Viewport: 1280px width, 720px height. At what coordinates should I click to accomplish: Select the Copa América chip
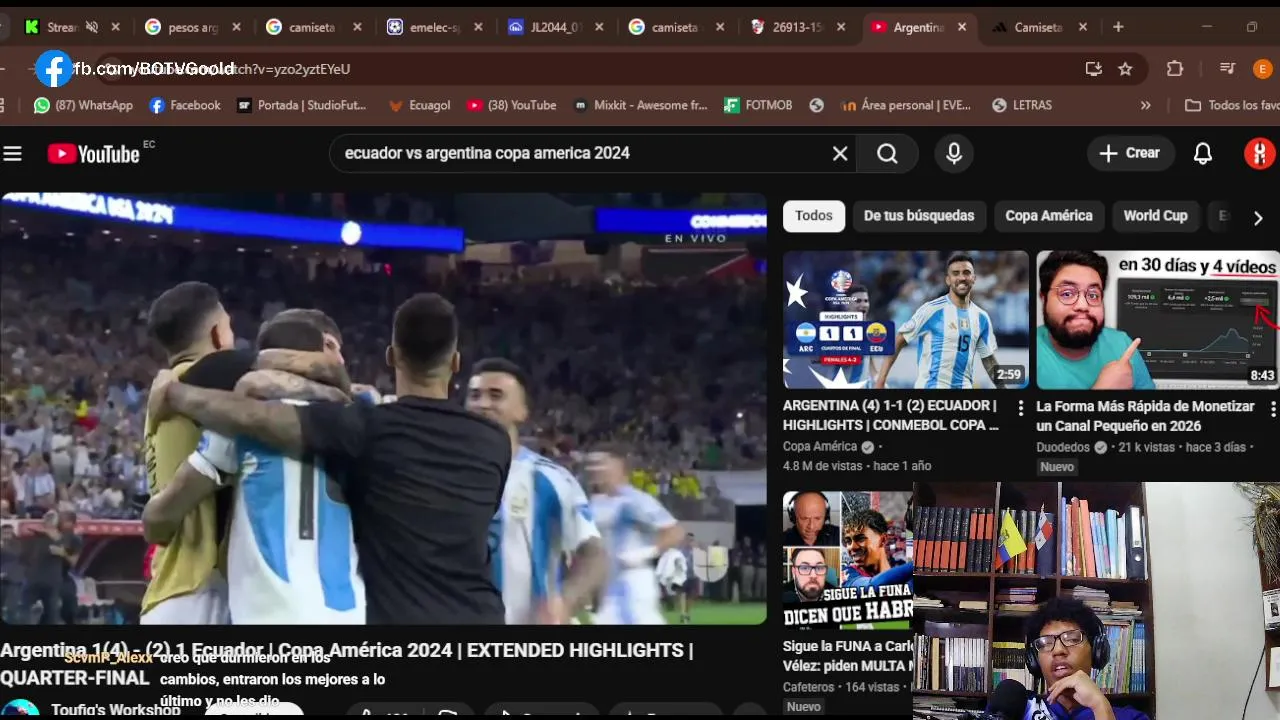pos(1049,215)
